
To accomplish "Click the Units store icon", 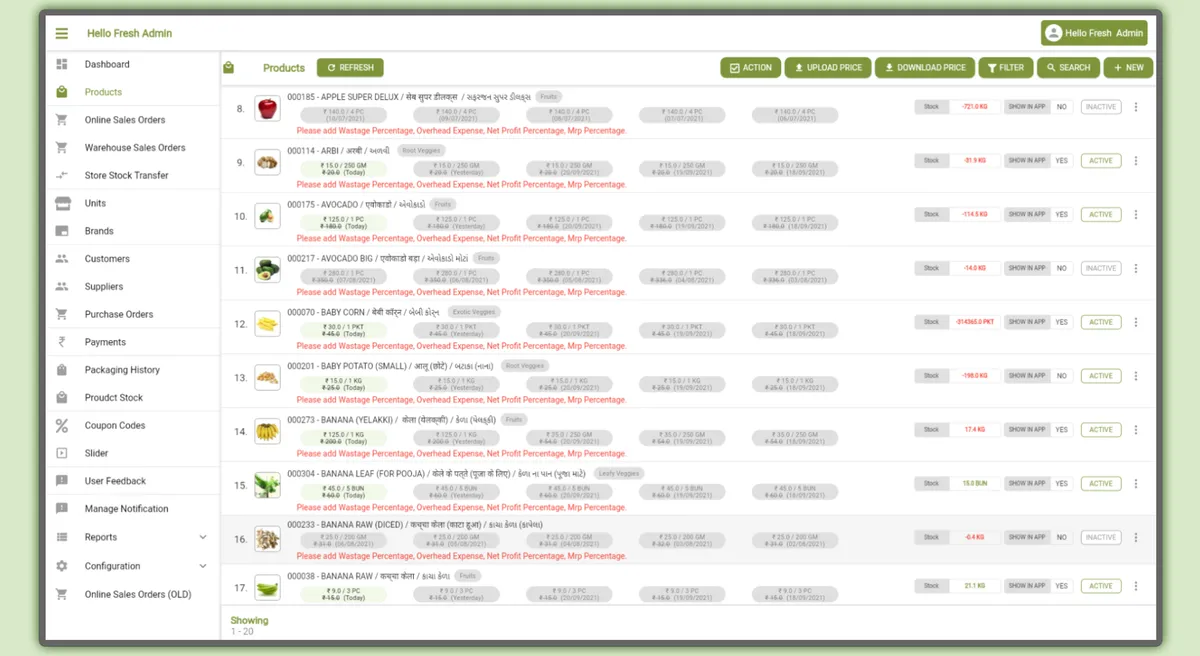I will tap(62, 203).
